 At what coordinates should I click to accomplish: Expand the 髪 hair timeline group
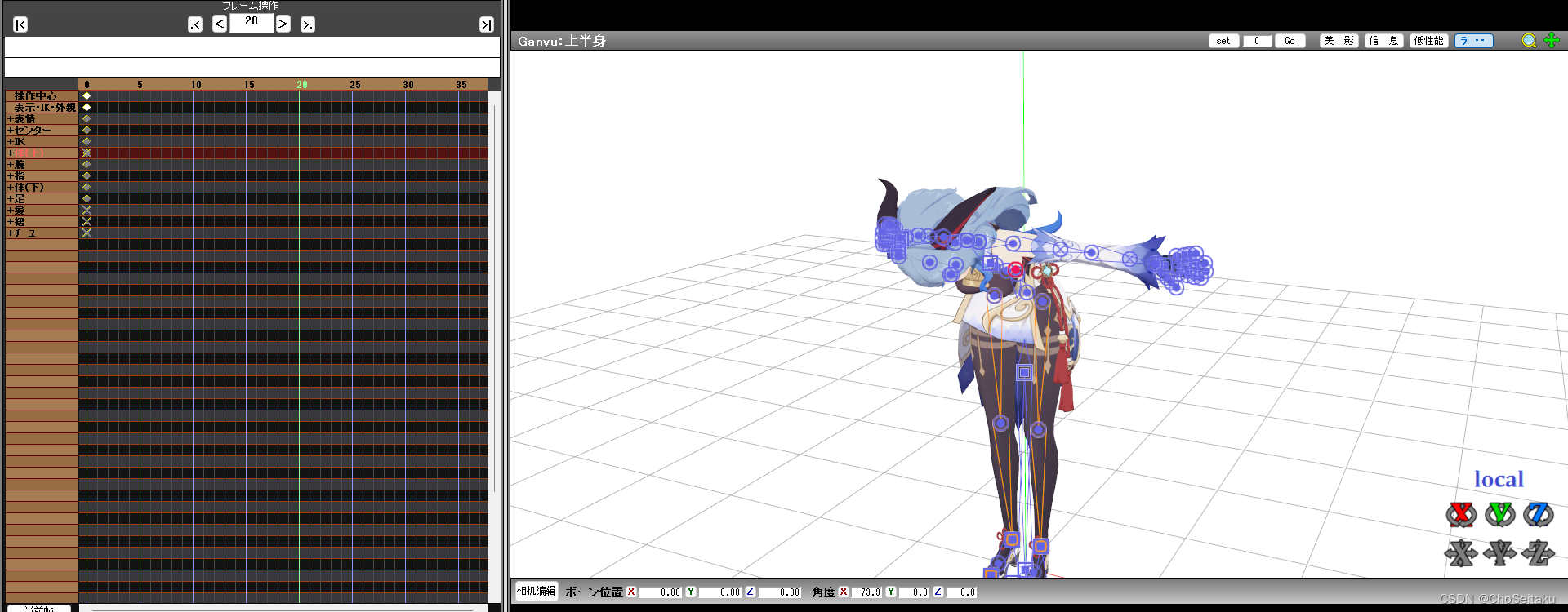pos(11,211)
